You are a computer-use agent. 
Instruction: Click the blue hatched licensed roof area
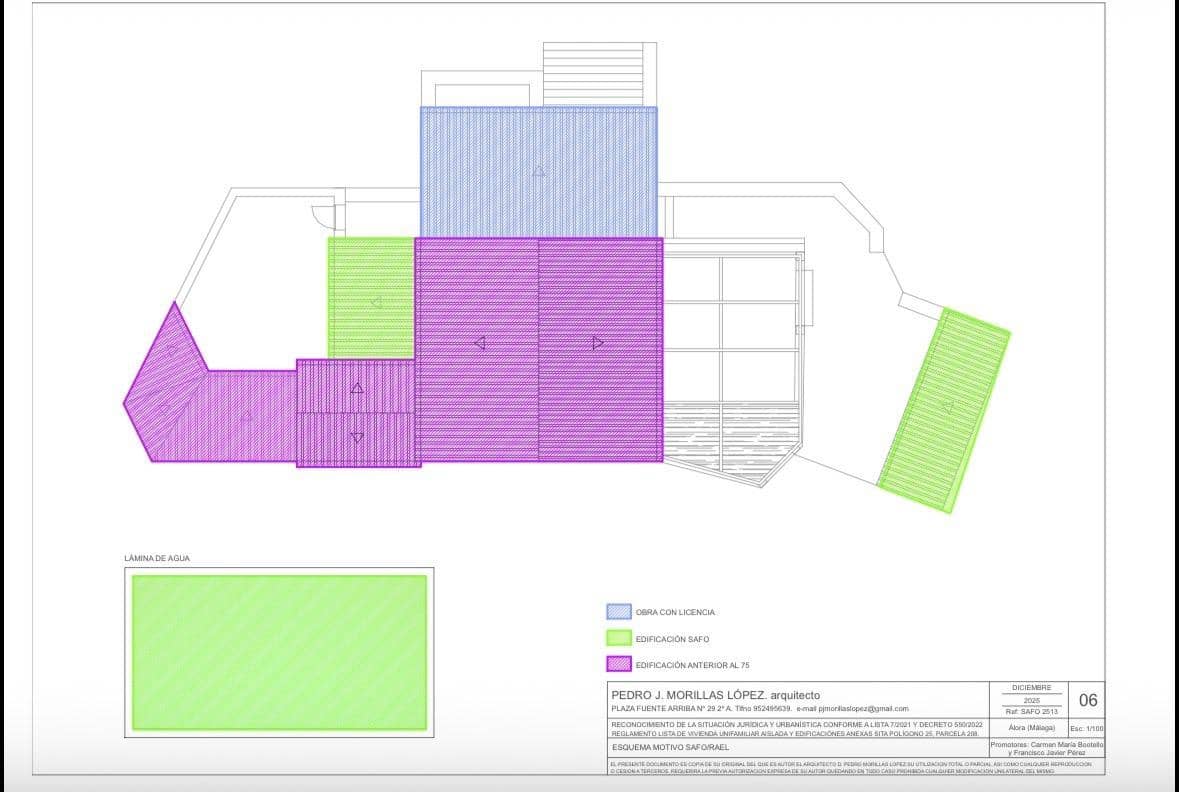click(x=538, y=172)
